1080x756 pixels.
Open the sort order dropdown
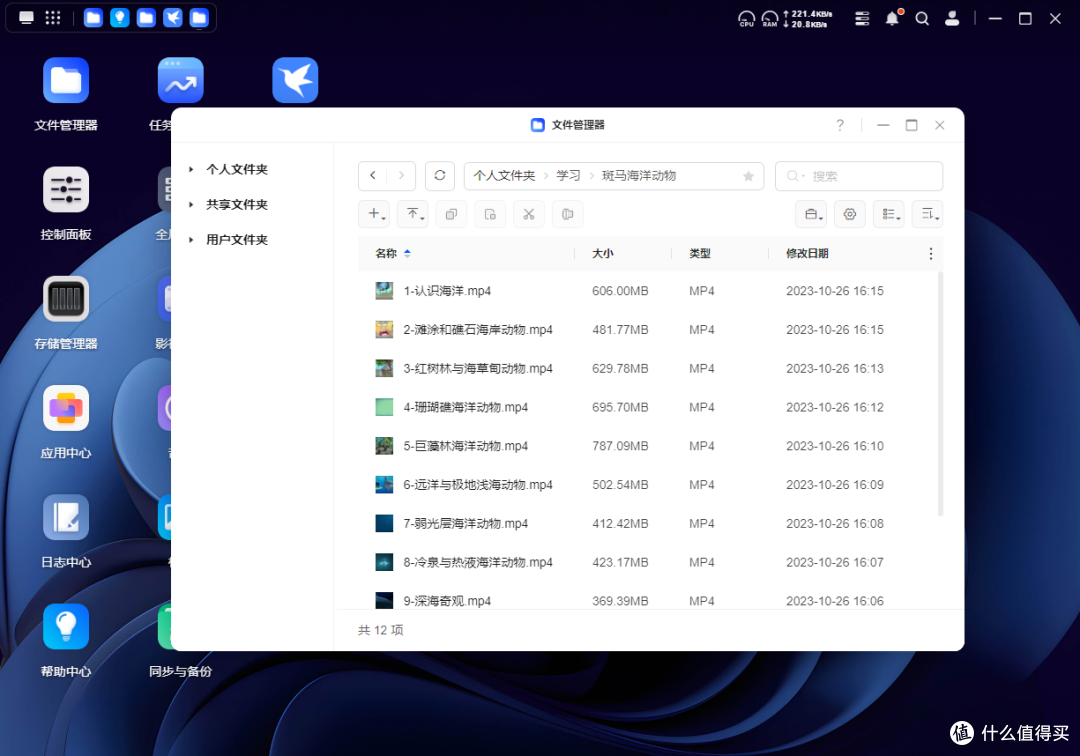coord(927,214)
